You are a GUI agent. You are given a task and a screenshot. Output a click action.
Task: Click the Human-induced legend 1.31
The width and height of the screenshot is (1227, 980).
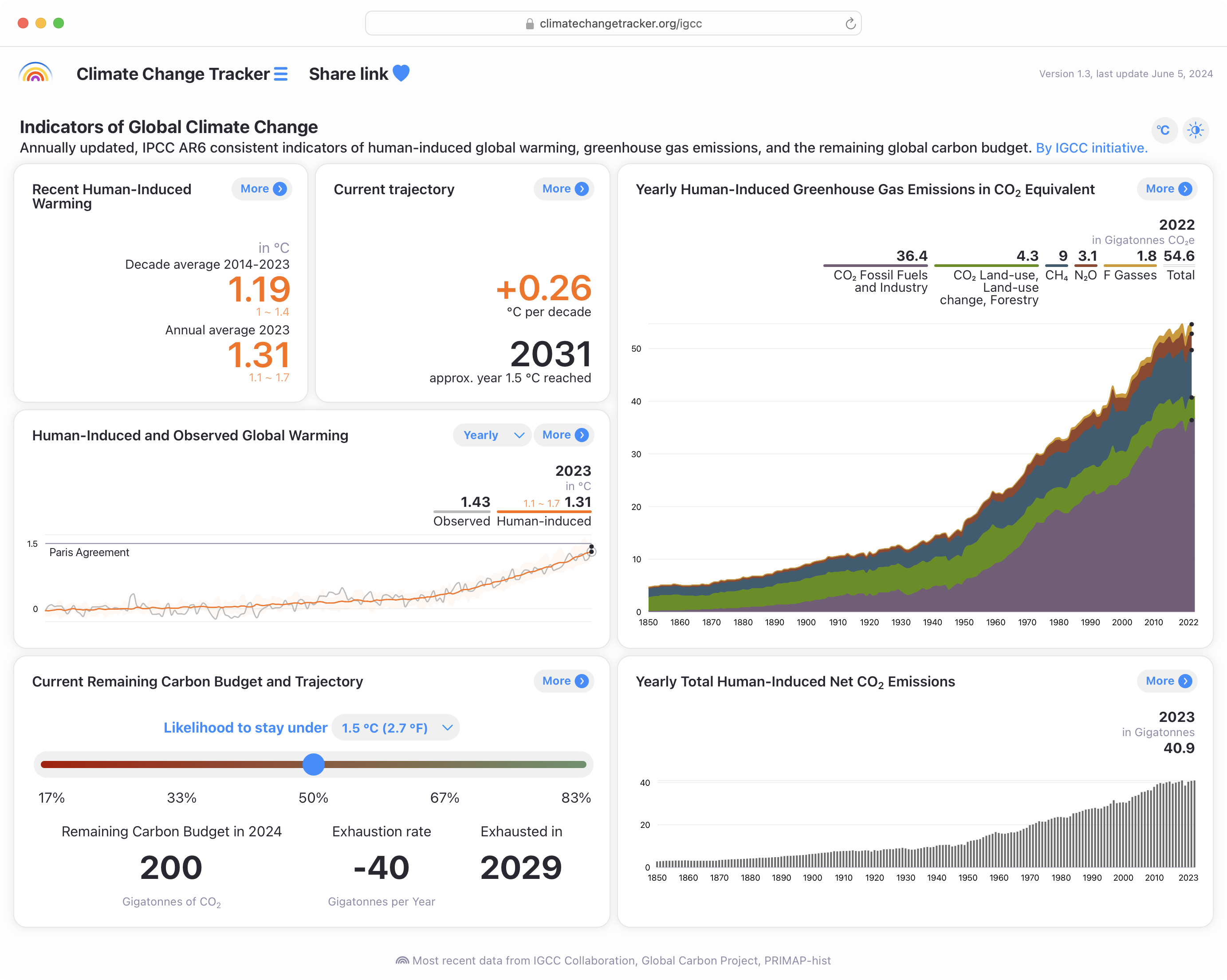tap(544, 511)
